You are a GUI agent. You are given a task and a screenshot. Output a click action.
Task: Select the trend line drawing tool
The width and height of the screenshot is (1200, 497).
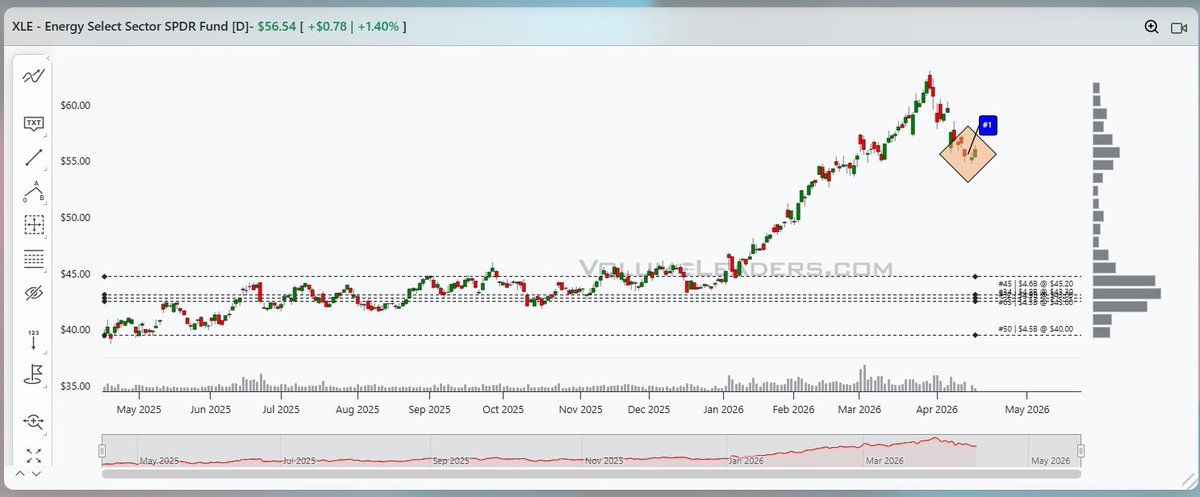pyautogui.click(x=34, y=158)
